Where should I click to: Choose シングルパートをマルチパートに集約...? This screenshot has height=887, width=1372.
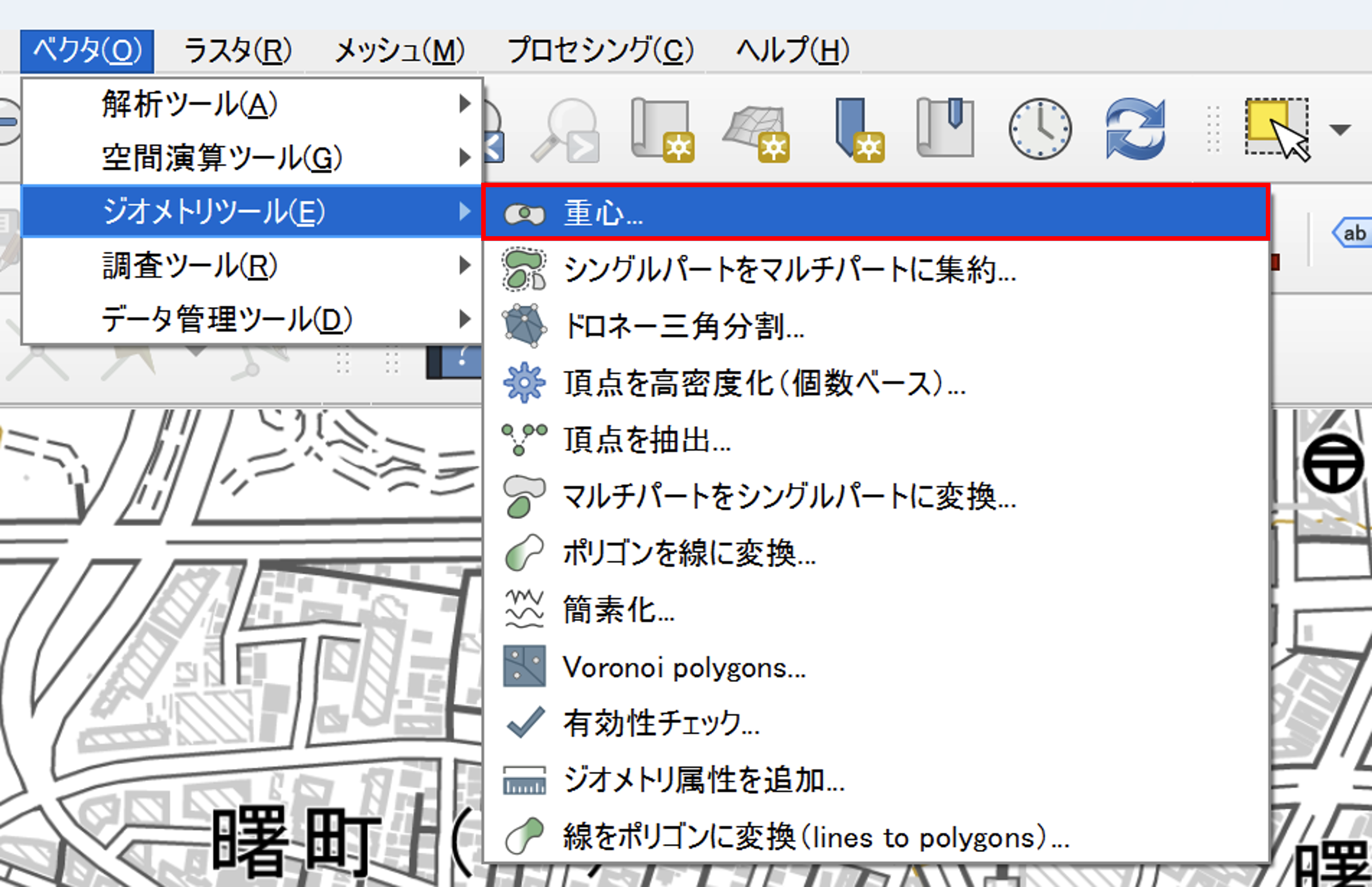click(876, 270)
